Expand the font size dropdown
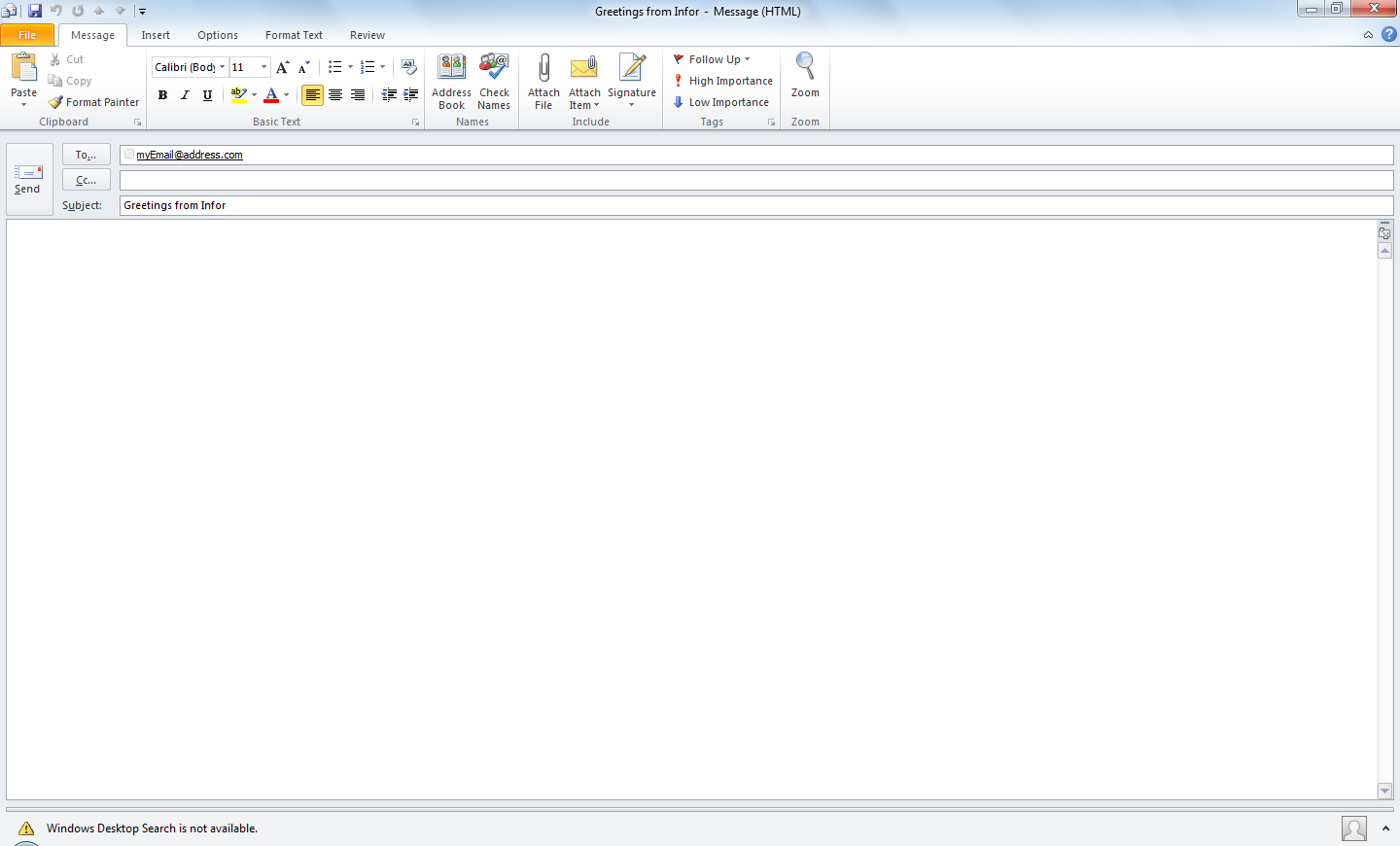The height and width of the screenshot is (846, 1400). tap(263, 67)
